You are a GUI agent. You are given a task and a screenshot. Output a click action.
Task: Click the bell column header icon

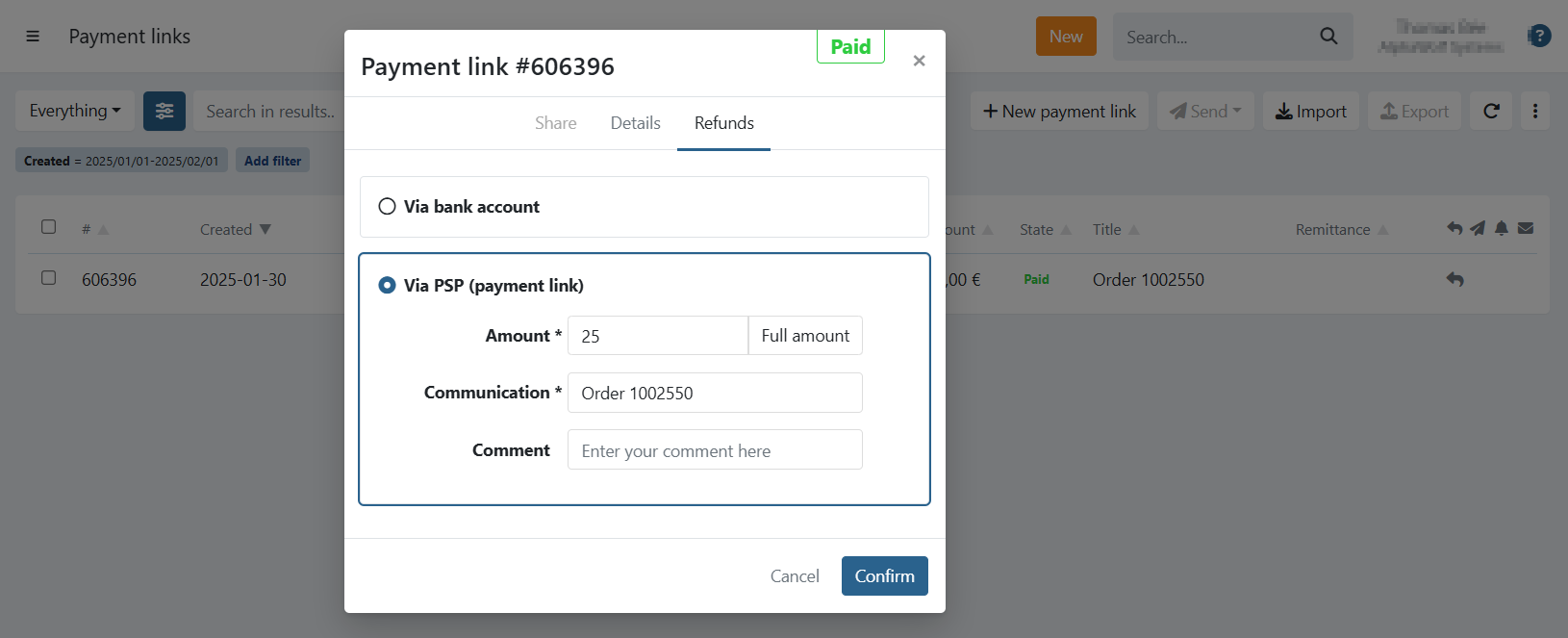click(1501, 229)
